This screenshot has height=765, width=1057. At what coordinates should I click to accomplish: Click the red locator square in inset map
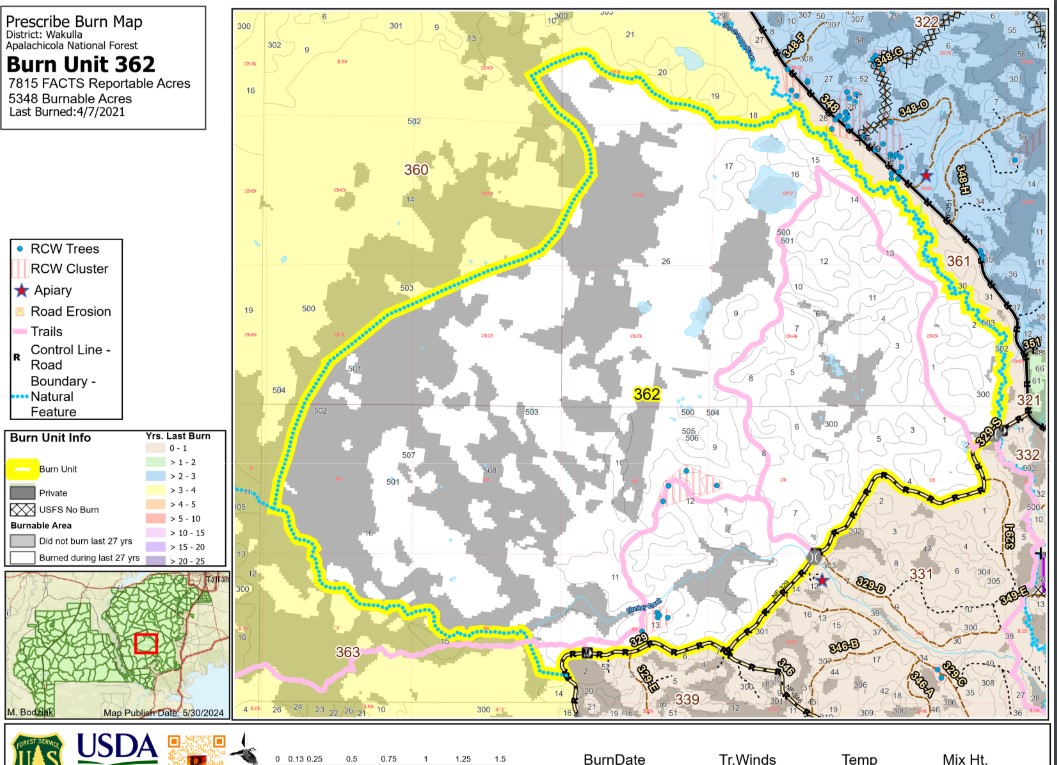pyautogui.click(x=146, y=643)
